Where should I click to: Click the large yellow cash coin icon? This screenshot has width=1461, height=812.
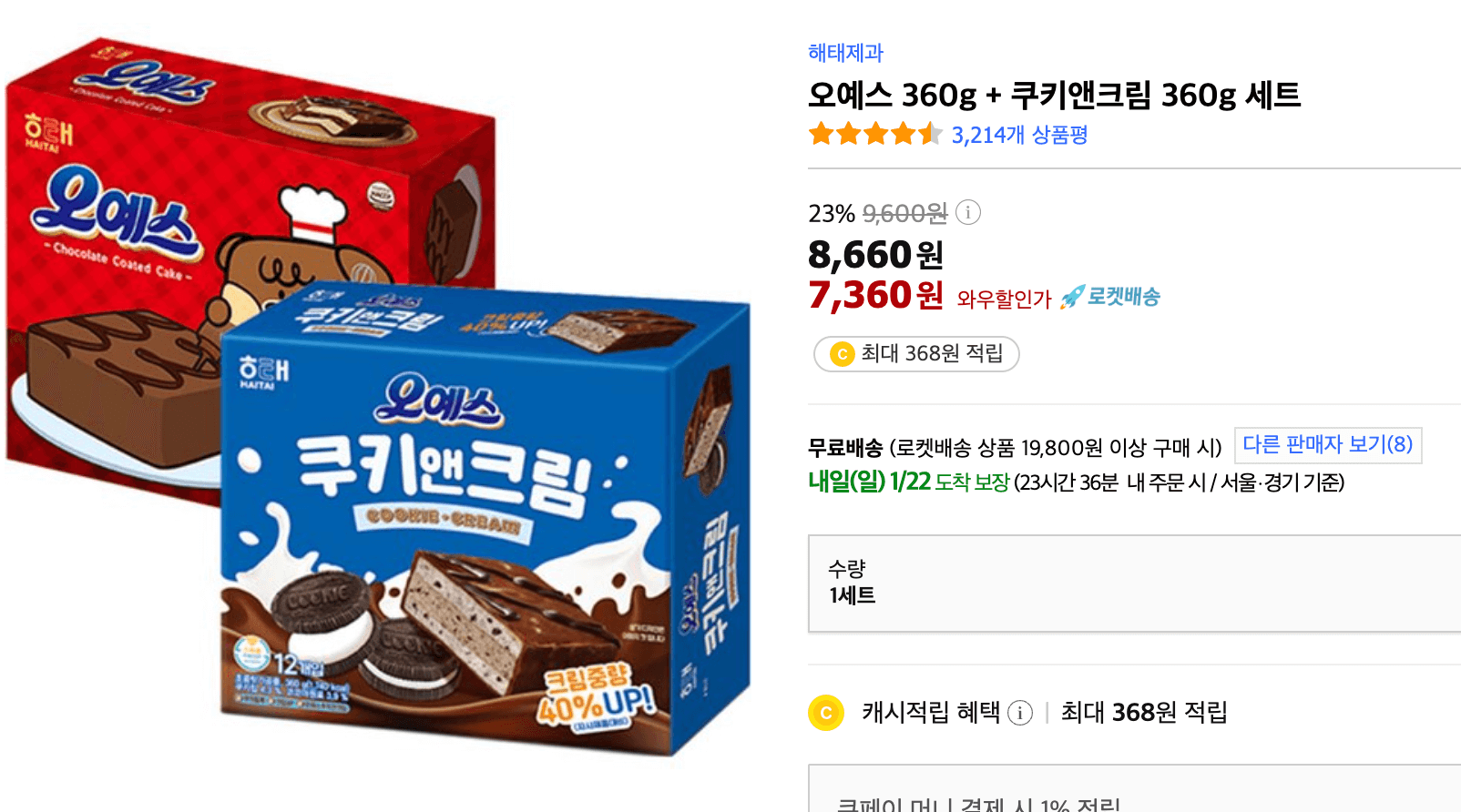pos(826,713)
